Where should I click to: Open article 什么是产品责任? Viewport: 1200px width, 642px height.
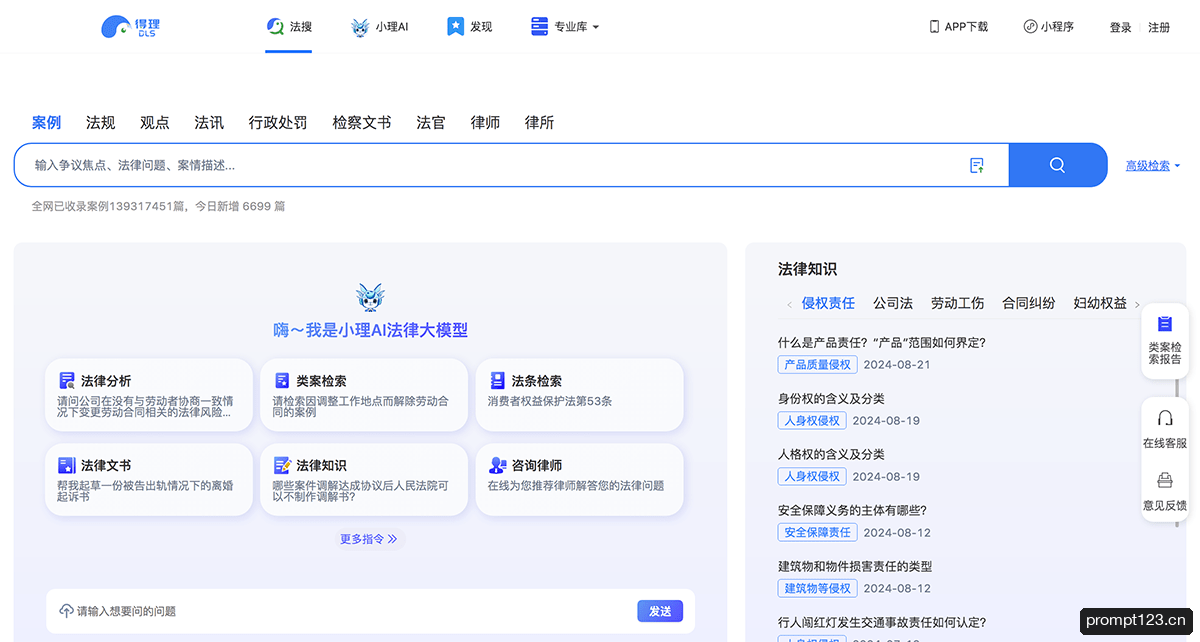pos(882,343)
